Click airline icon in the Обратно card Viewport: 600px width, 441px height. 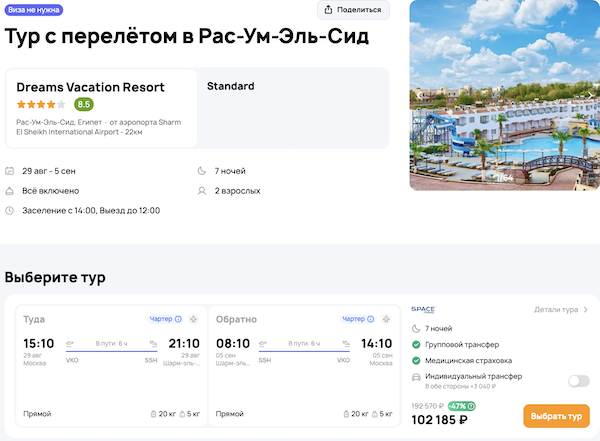[x=385, y=319]
